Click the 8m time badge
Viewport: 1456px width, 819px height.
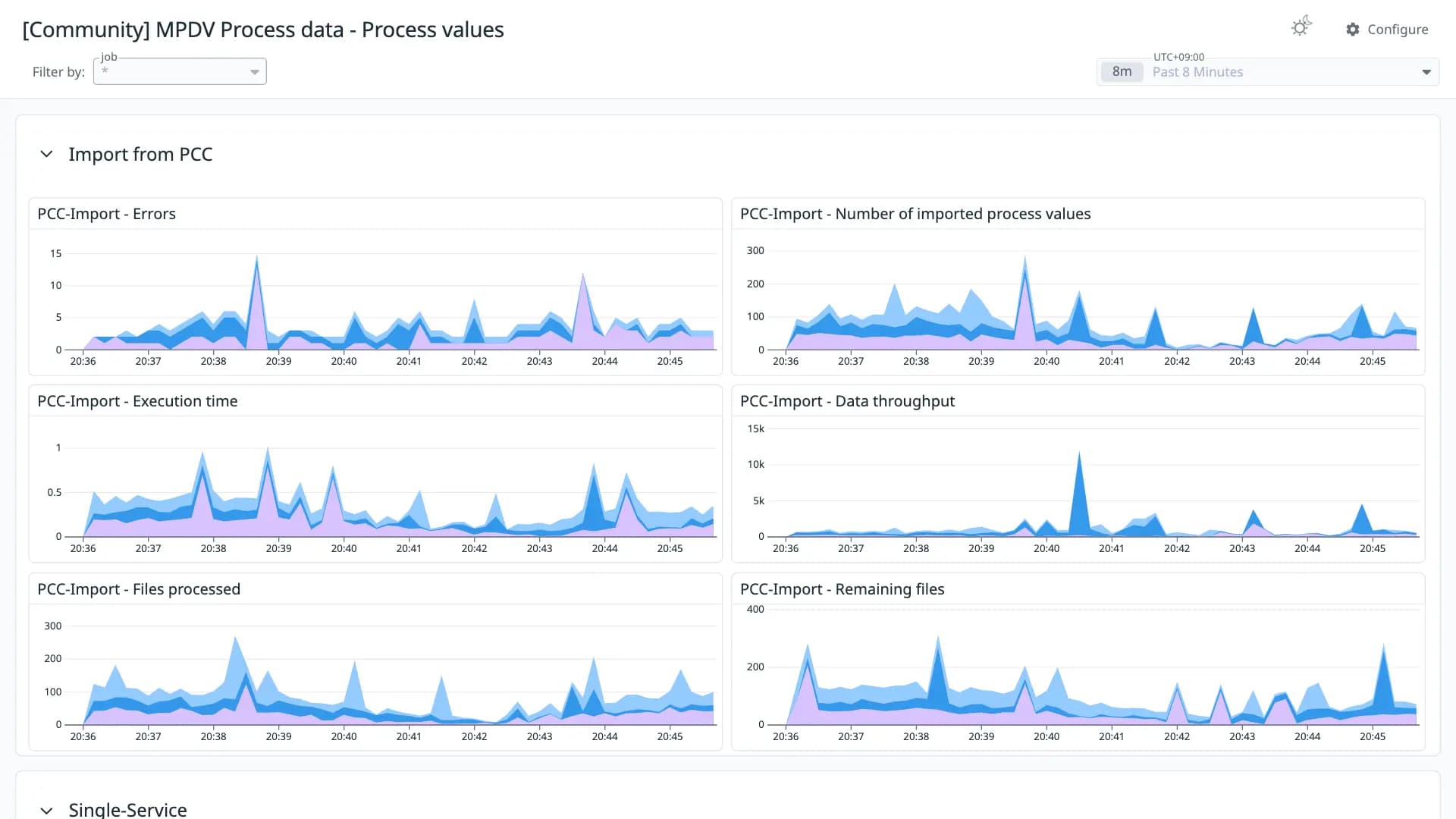[x=1122, y=72]
